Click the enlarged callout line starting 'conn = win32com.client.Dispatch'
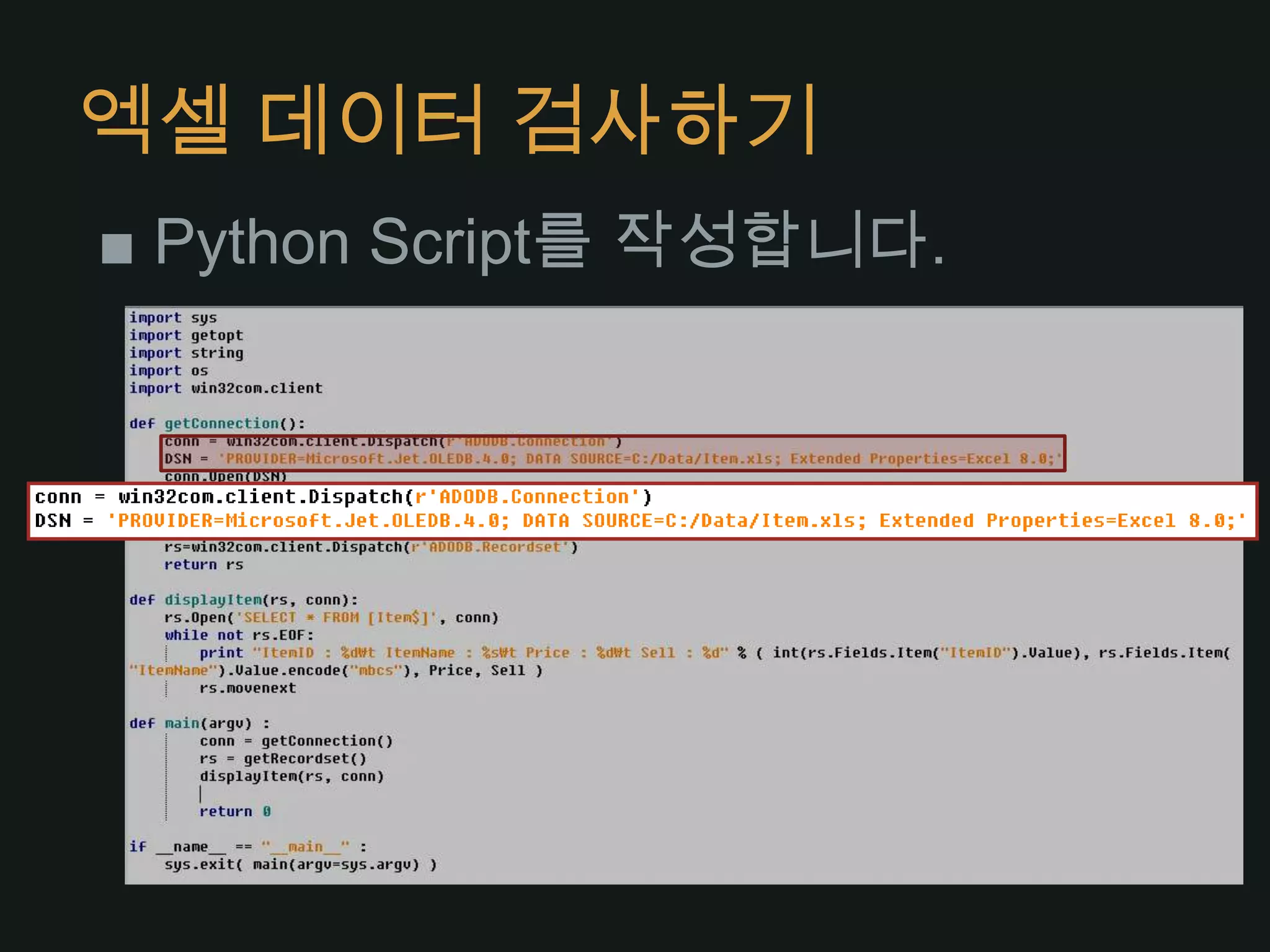The width and height of the screenshot is (1270, 952). [x=343, y=497]
